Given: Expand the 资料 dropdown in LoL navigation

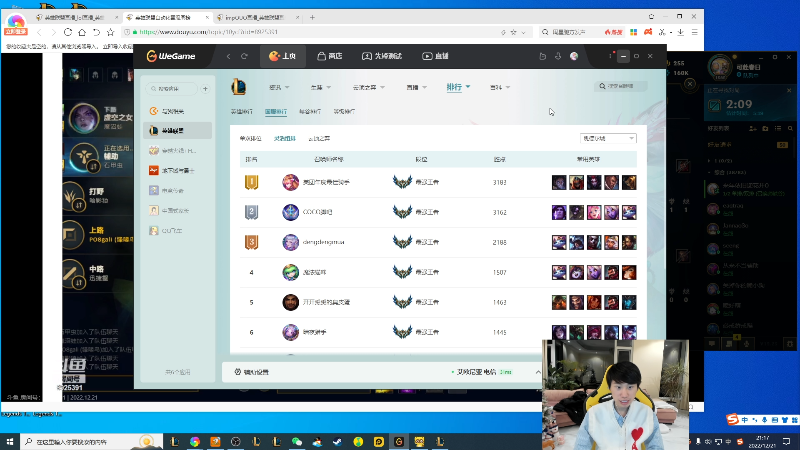Looking at the screenshot, I should (x=499, y=87).
